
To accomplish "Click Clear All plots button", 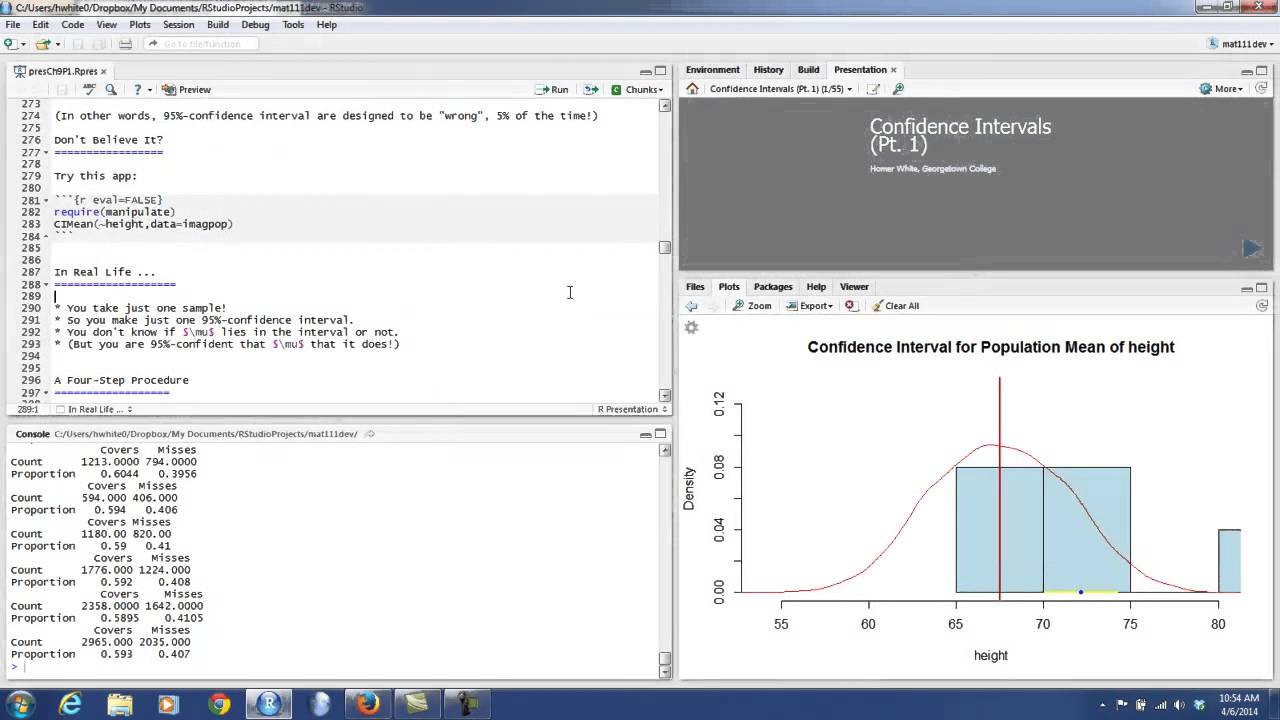I will coord(895,306).
